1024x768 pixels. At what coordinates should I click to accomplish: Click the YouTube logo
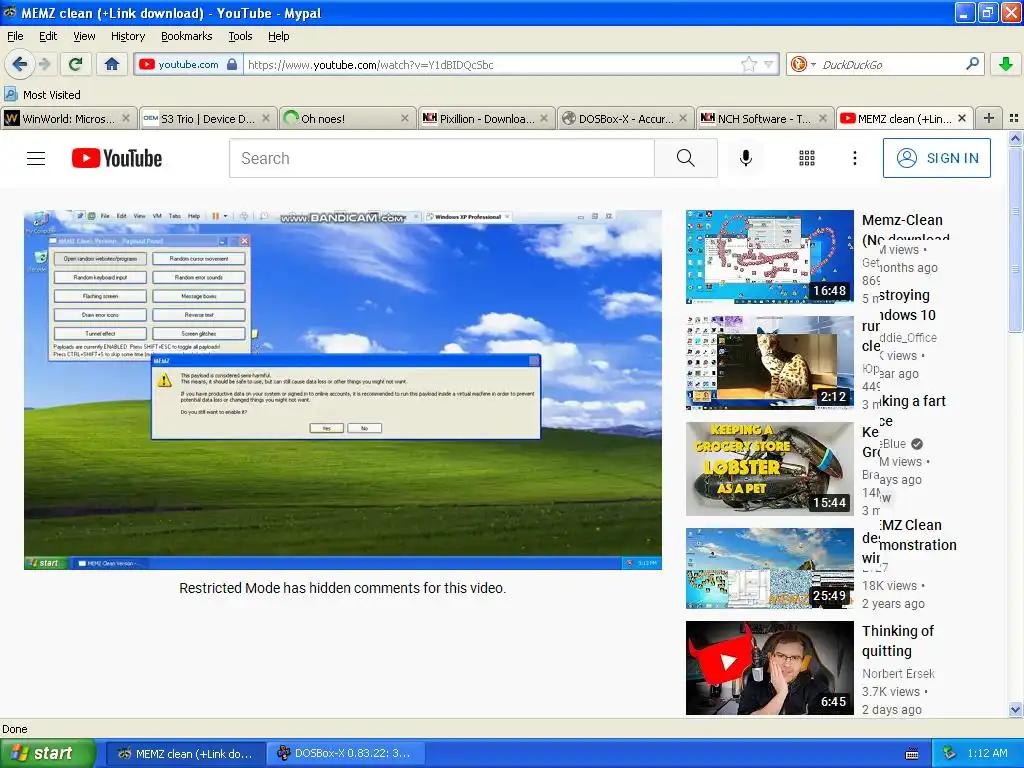117,158
